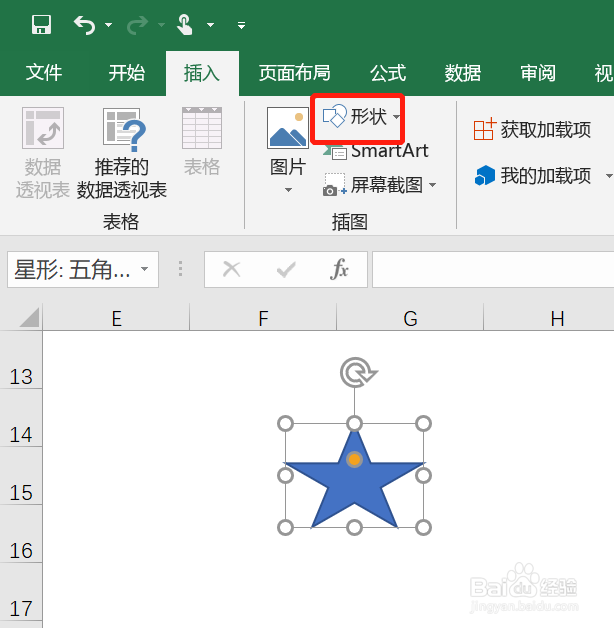Switch to the 开始 ribbon tab
This screenshot has width=614, height=628.
point(127,73)
